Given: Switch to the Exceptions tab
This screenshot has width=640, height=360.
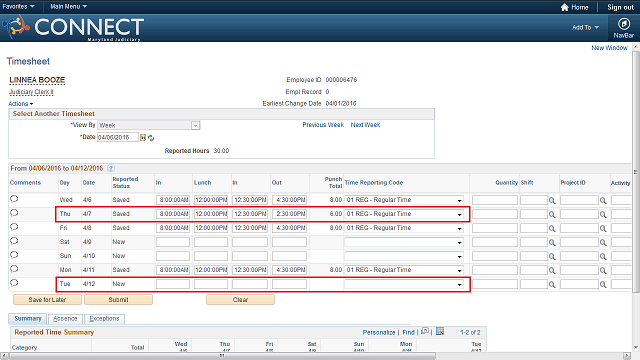Looking at the screenshot, I should coord(104,319).
